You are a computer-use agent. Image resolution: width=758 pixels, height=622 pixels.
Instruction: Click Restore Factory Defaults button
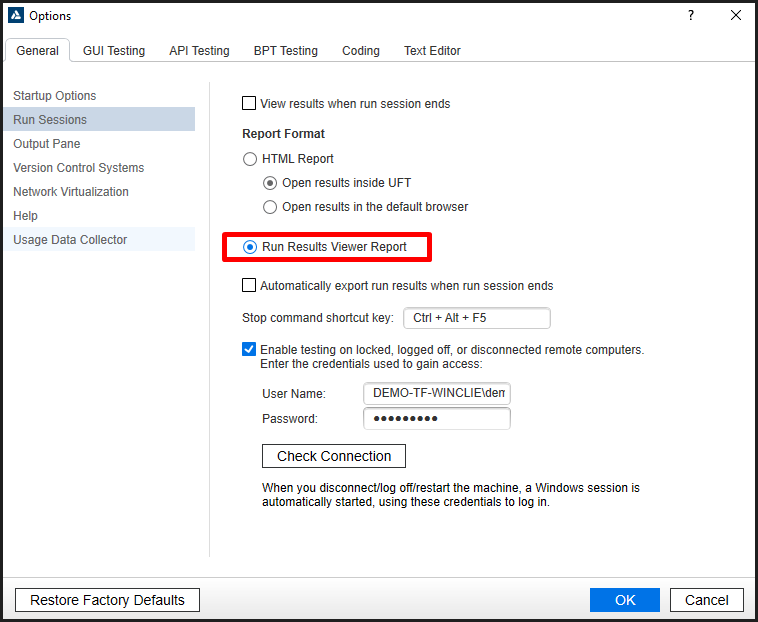(x=107, y=600)
